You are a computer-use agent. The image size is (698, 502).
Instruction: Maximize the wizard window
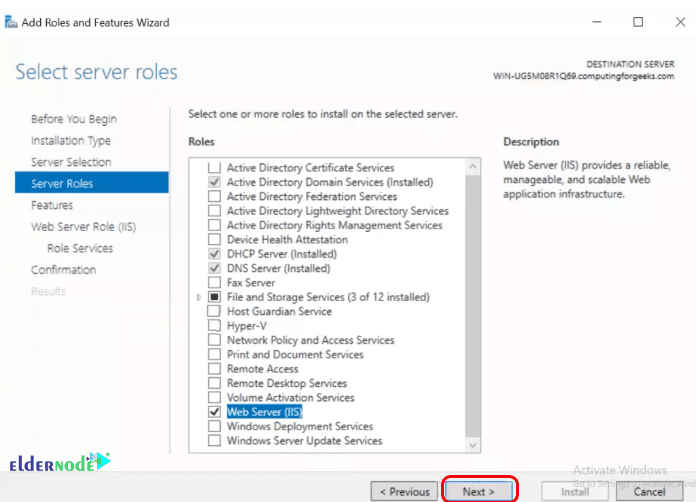pos(638,22)
